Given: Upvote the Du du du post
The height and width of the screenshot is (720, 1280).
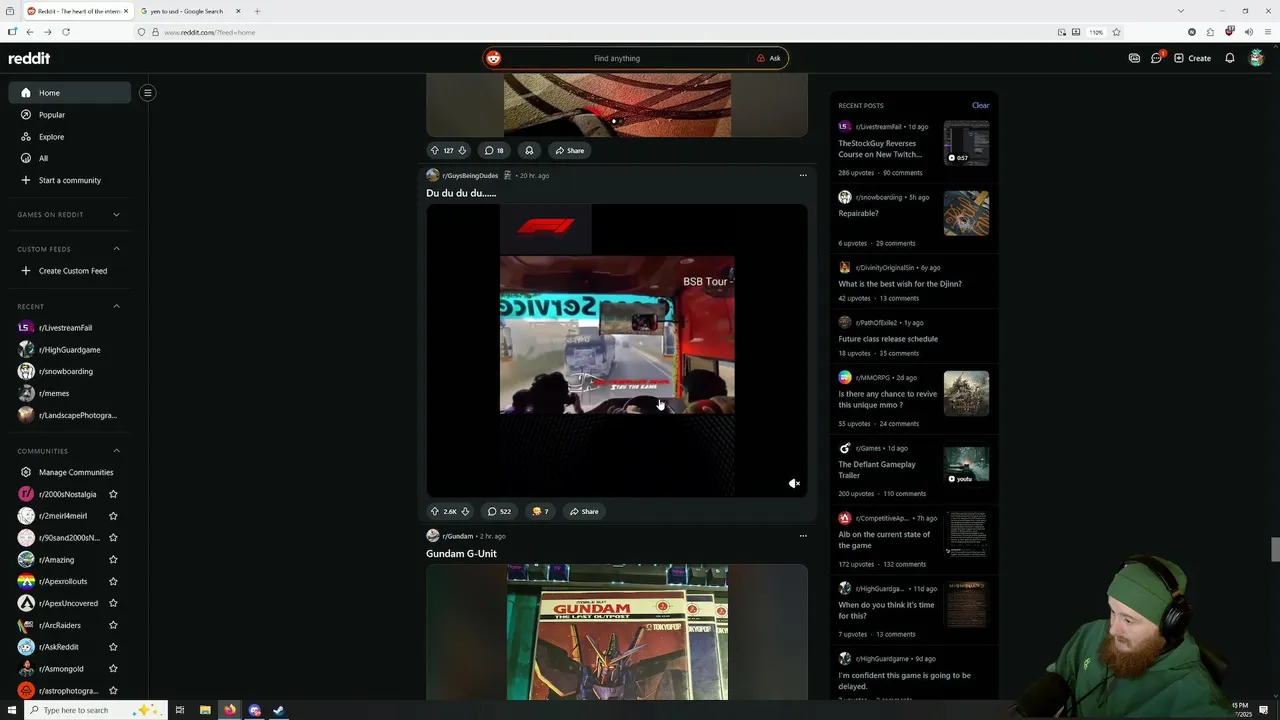Looking at the screenshot, I should point(435,511).
